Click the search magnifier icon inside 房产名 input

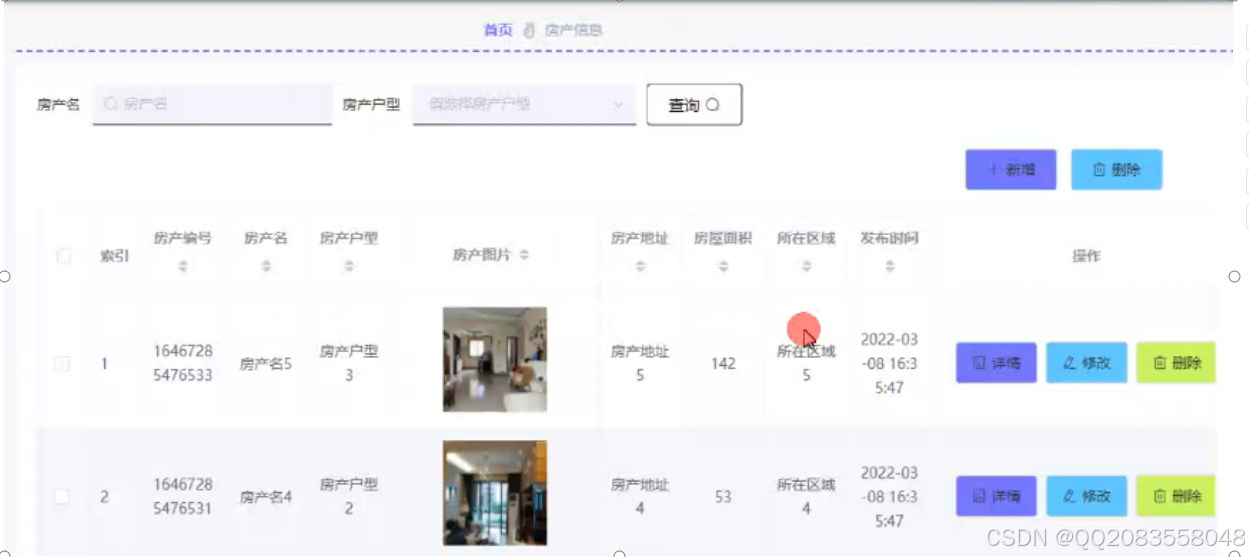(111, 104)
